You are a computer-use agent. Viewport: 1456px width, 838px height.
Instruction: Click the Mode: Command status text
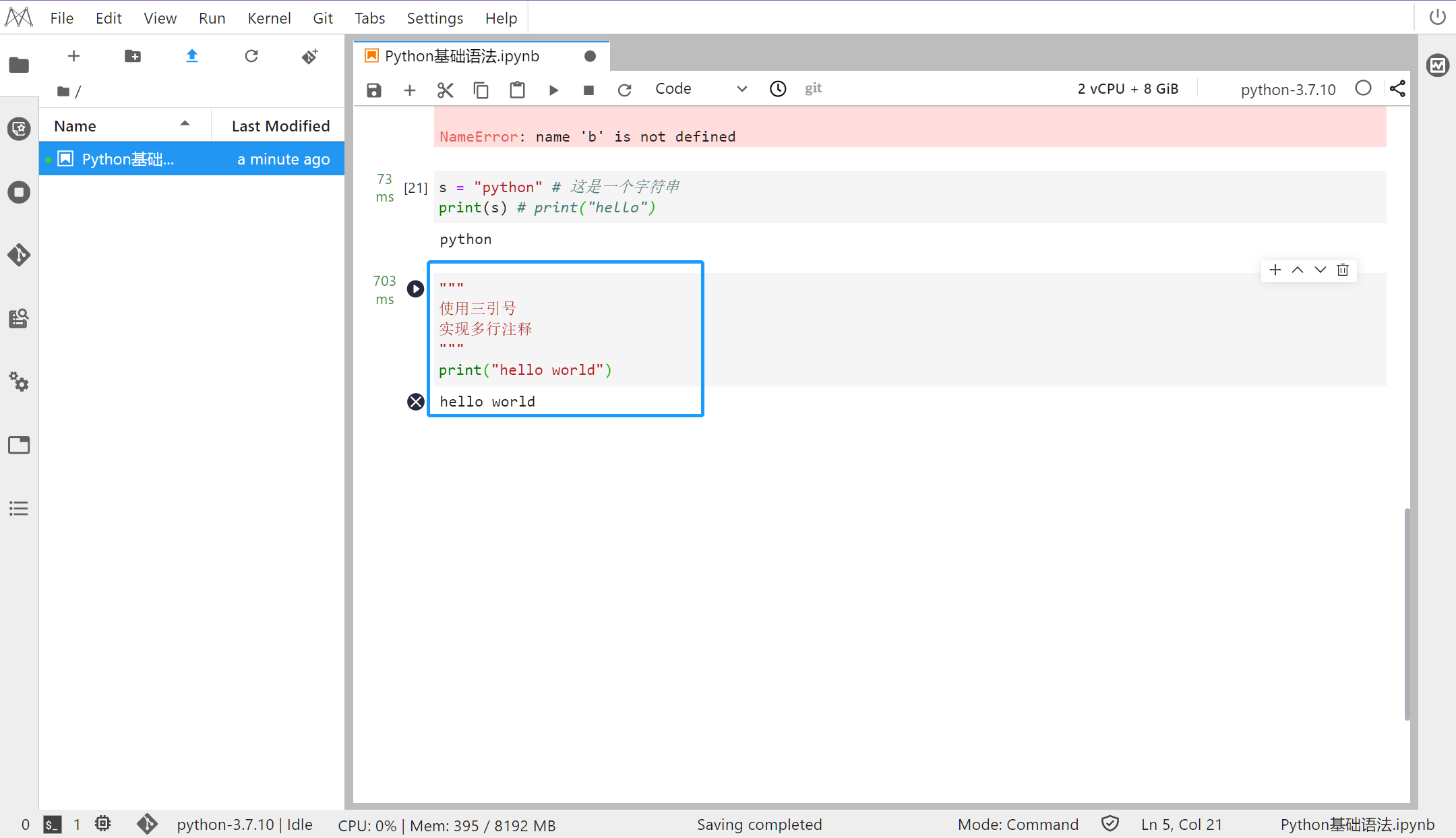click(x=1018, y=825)
